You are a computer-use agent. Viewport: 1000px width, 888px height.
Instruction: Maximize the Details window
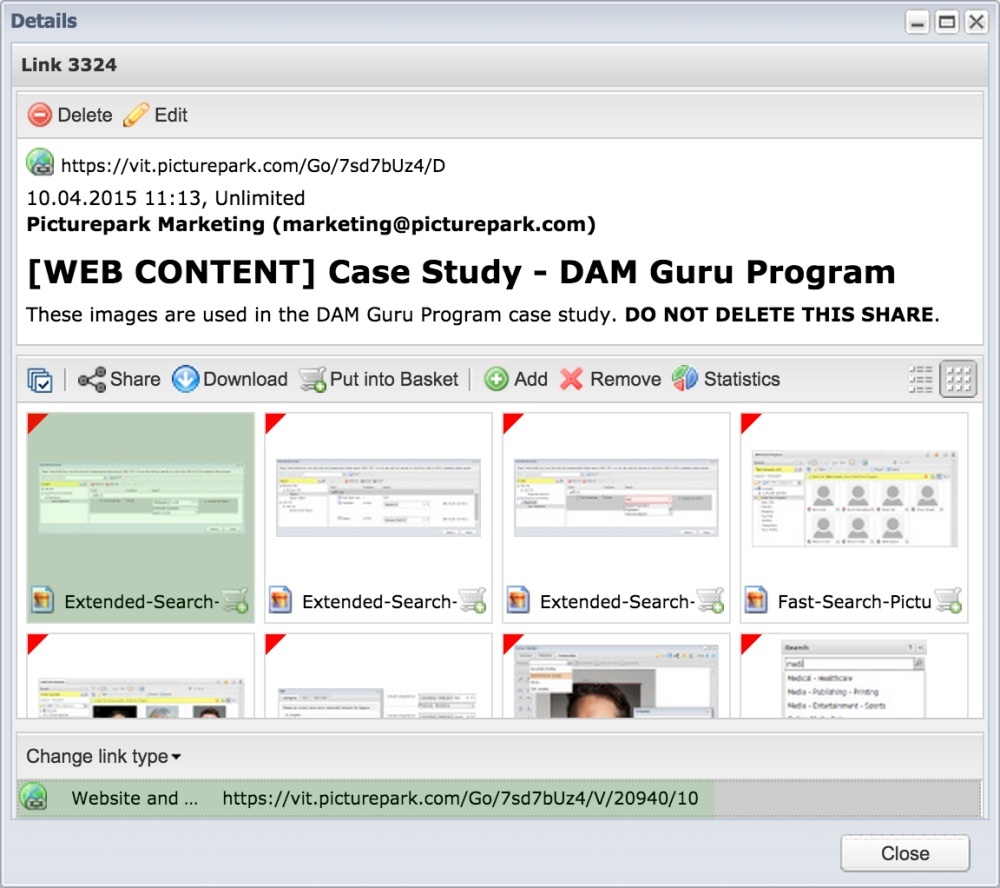pos(947,22)
